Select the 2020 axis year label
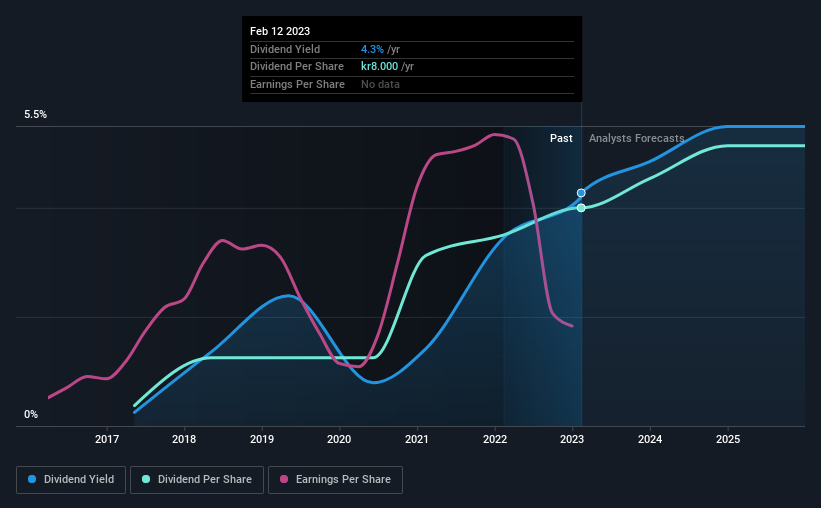This screenshot has width=821, height=508. tap(339, 439)
